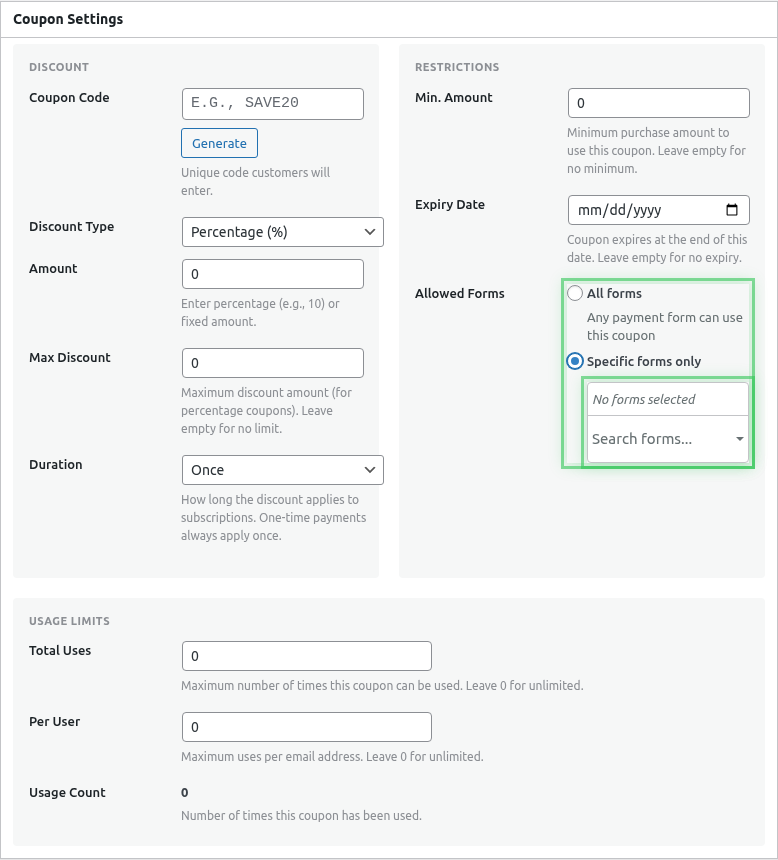Click the Duration dropdown chevron

pos(371,469)
